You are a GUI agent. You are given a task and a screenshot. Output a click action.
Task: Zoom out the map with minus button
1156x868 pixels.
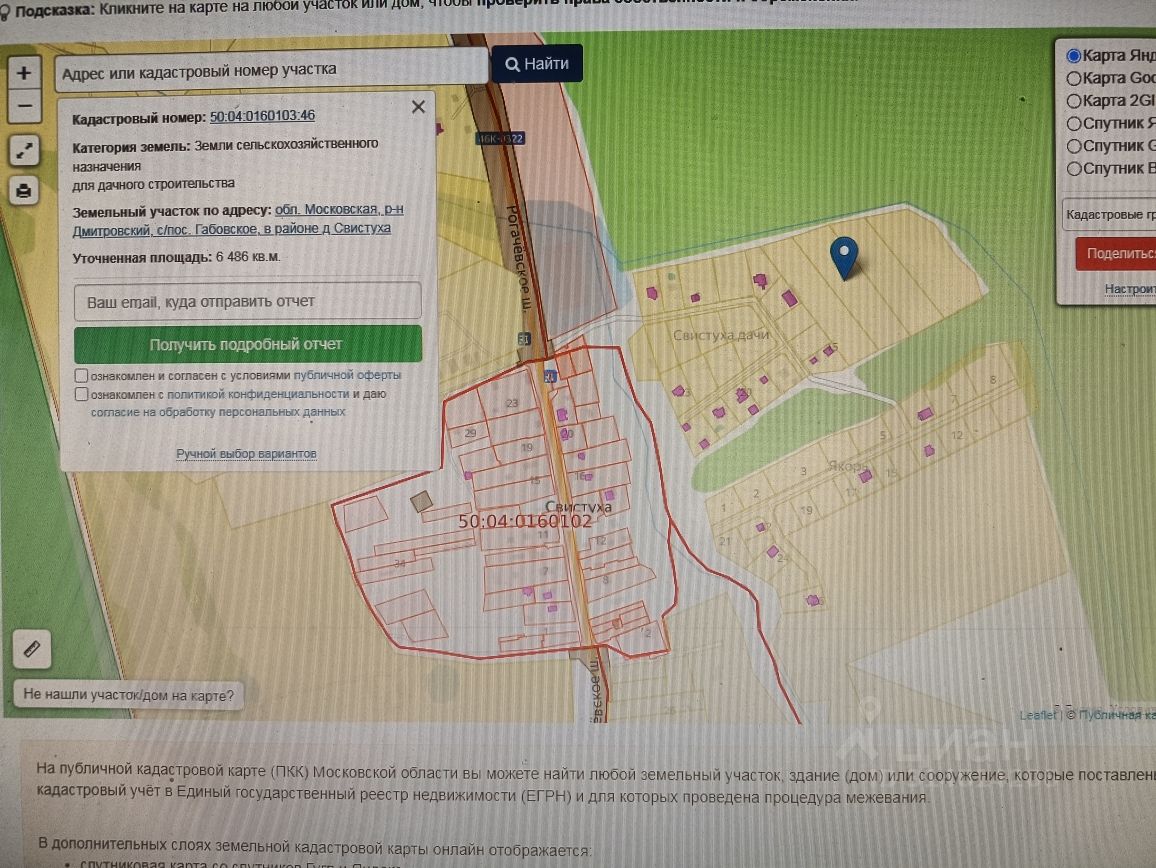24,106
